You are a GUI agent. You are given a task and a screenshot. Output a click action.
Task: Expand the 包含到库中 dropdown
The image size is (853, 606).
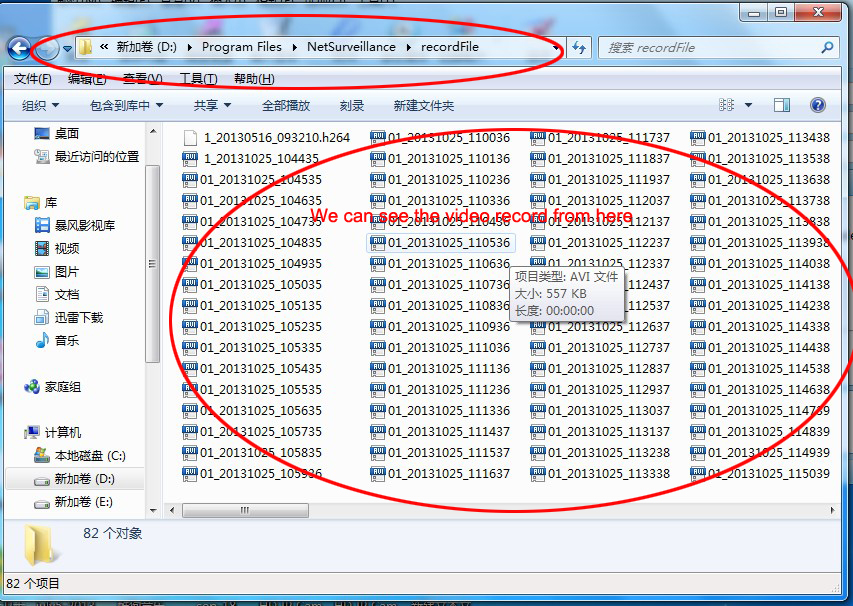(126, 105)
